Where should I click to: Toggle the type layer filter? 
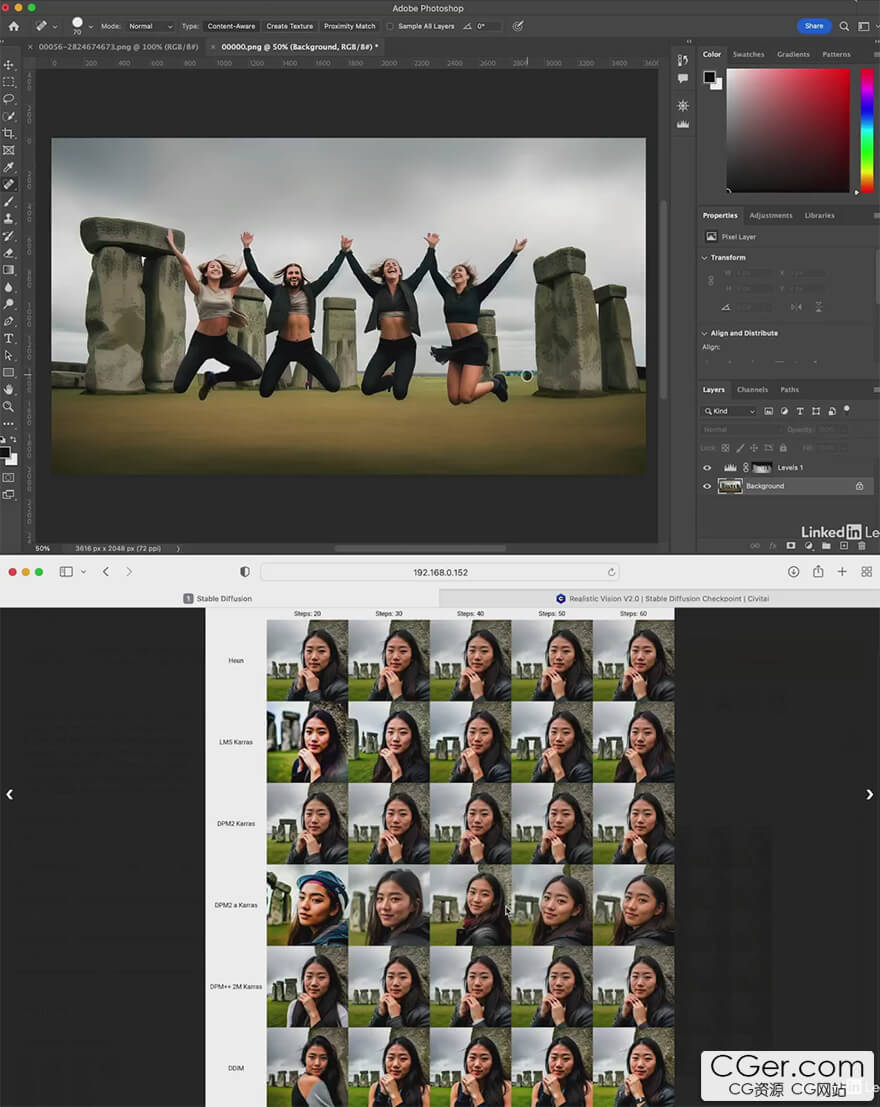tap(800, 411)
